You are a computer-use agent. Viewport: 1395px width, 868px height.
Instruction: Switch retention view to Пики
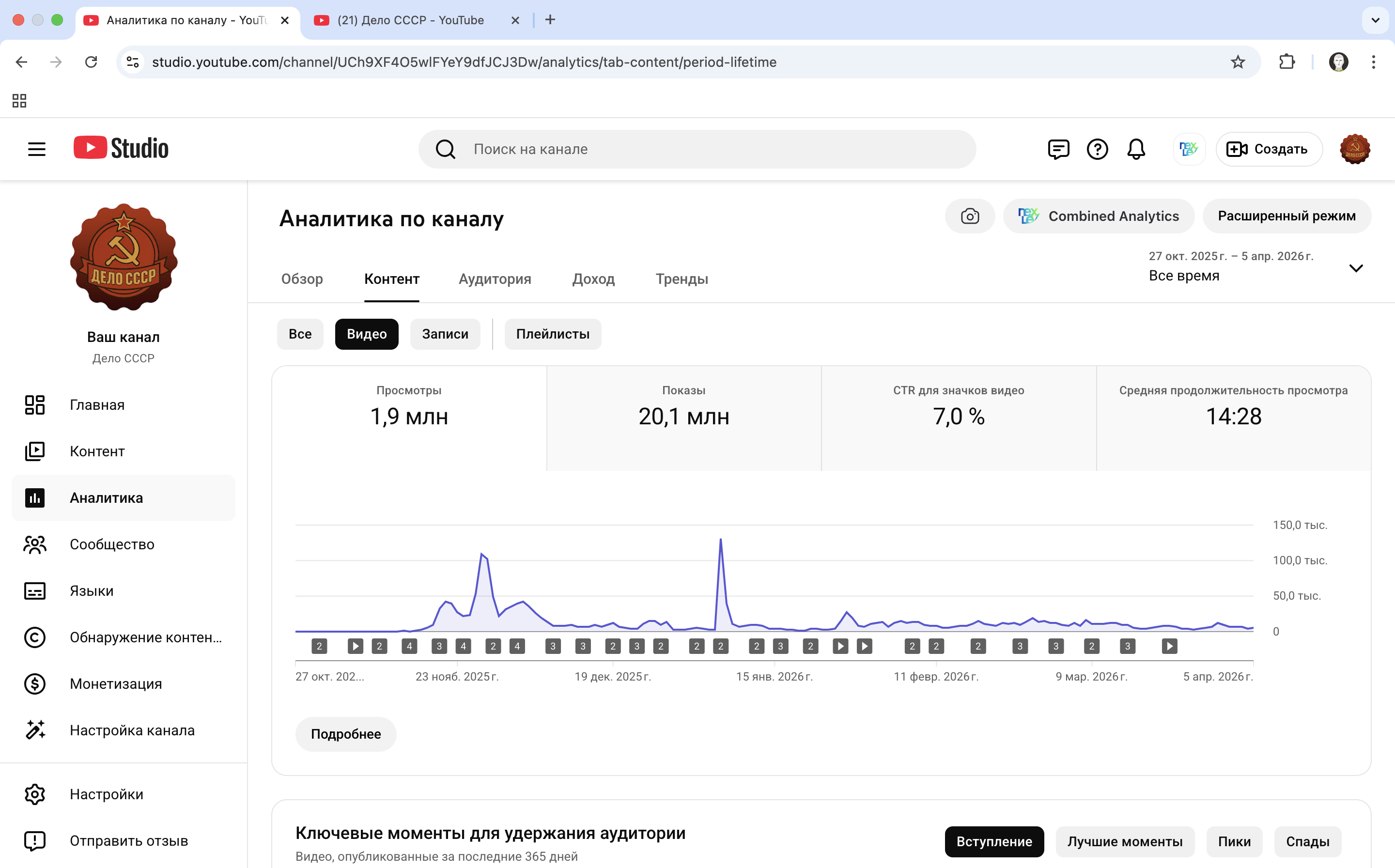click(1234, 841)
